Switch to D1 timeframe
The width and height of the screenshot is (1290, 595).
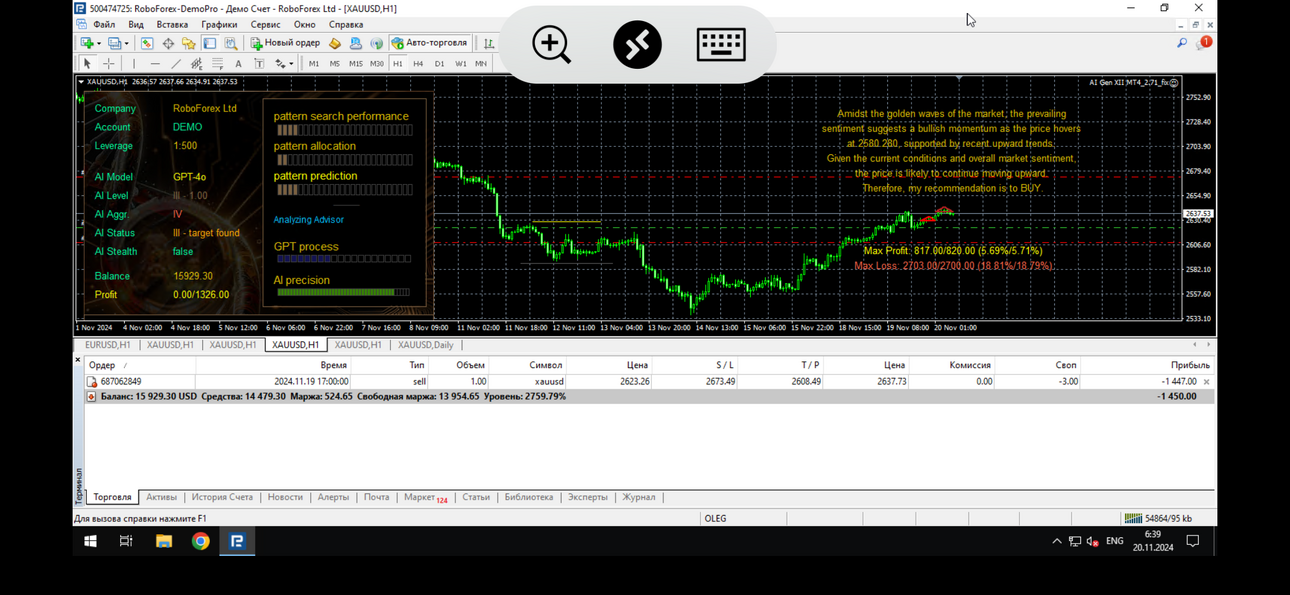[x=439, y=63]
